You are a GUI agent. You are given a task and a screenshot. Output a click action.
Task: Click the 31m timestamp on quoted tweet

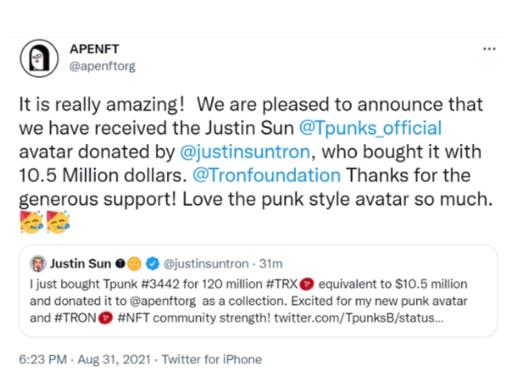(271, 264)
